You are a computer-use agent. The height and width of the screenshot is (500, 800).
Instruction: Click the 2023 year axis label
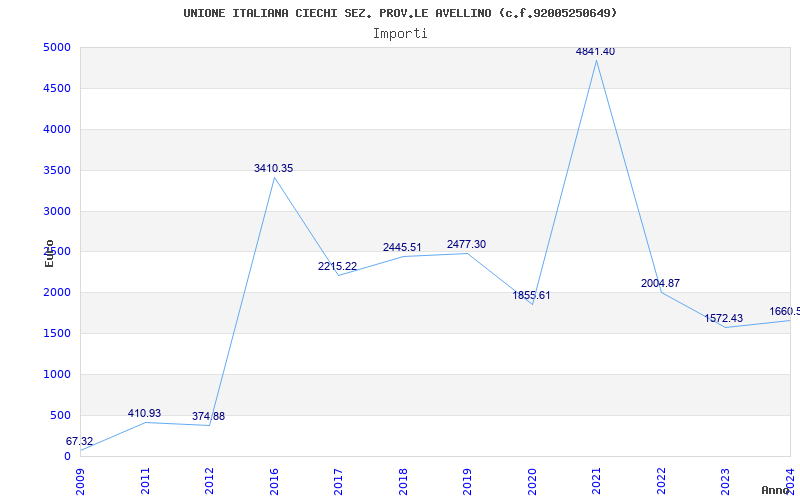coord(726,481)
